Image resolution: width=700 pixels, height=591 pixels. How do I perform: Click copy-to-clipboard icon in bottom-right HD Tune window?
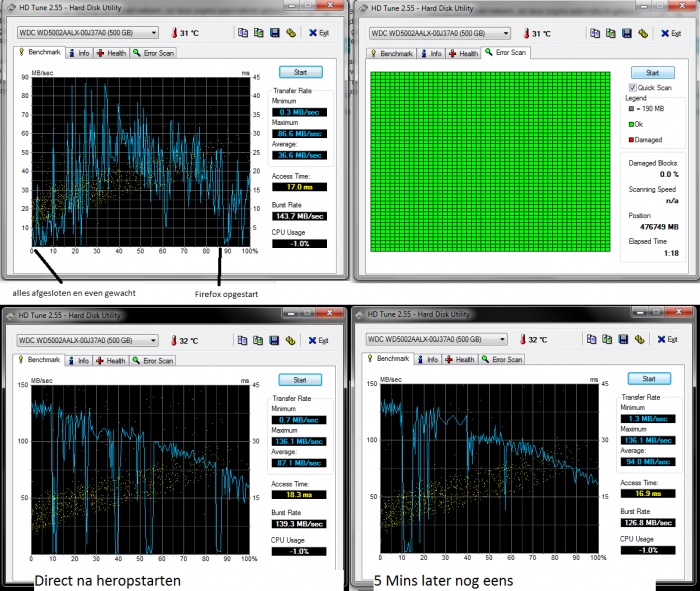tap(592, 339)
